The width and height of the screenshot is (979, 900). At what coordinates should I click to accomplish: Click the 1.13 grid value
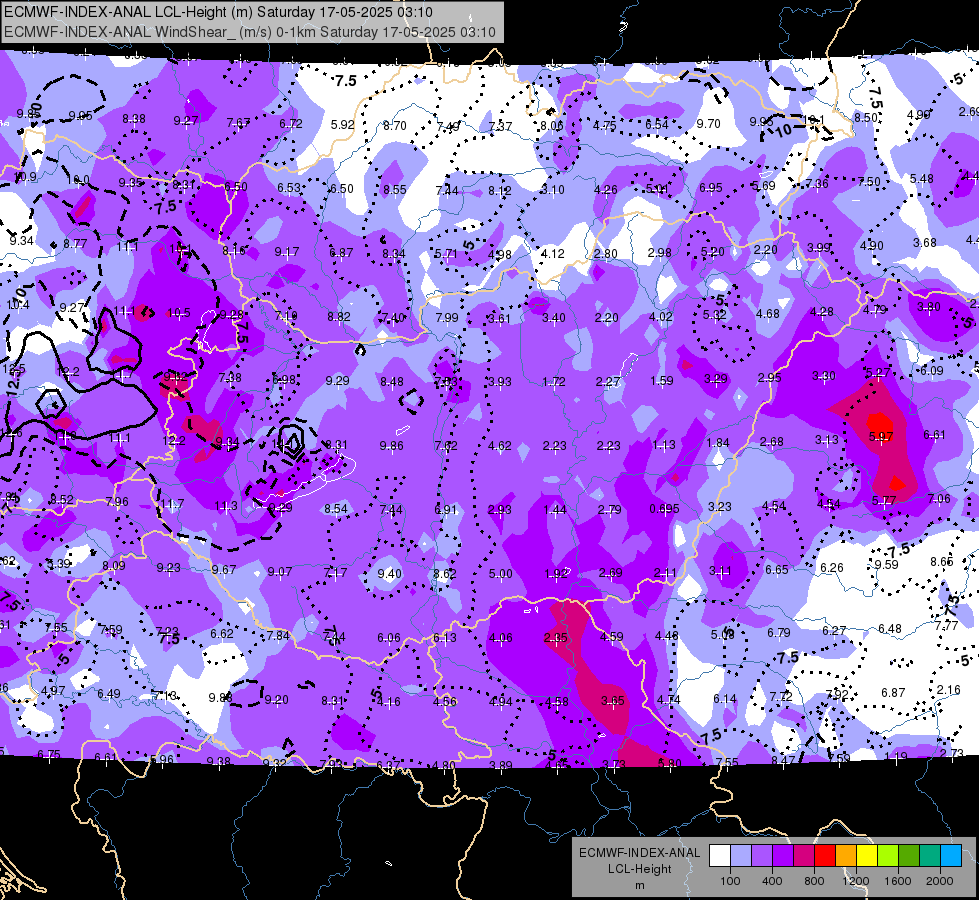664,445
